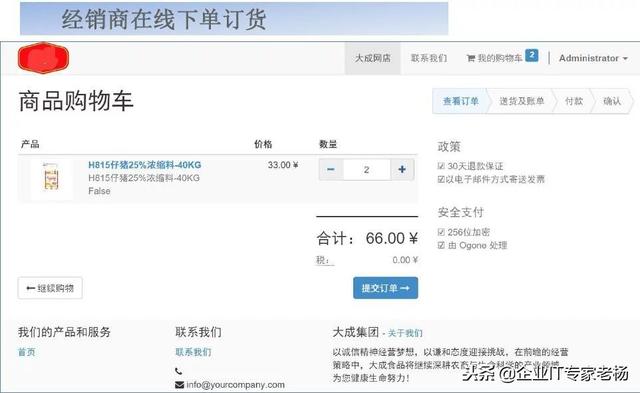This screenshot has height=393, width=640.
Task: Click the shopping cart icon in navbar
Action: pos(471,58)
